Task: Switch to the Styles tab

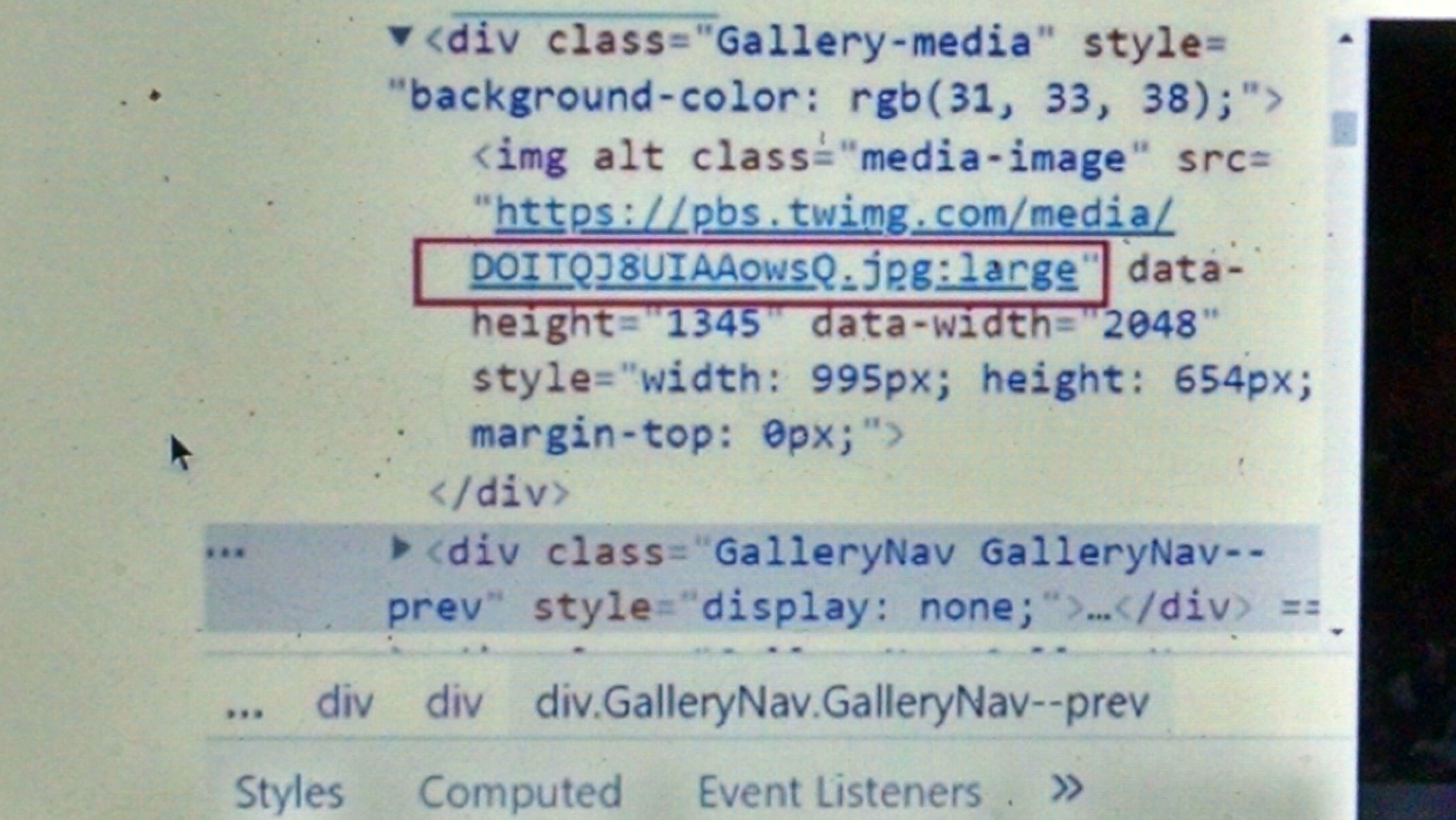Action: coord(289,792)
